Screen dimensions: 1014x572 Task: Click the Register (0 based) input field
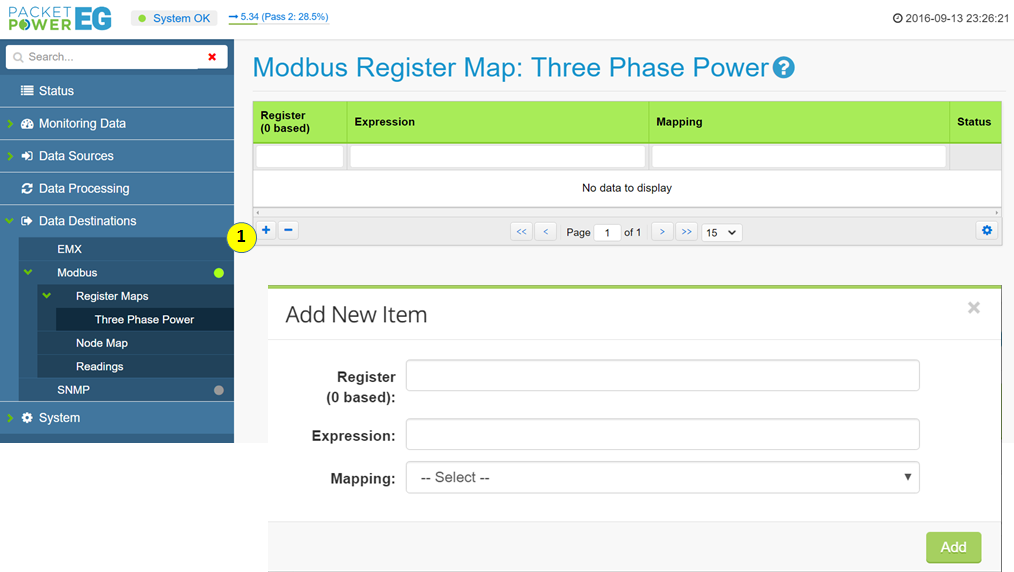point(662,376)
